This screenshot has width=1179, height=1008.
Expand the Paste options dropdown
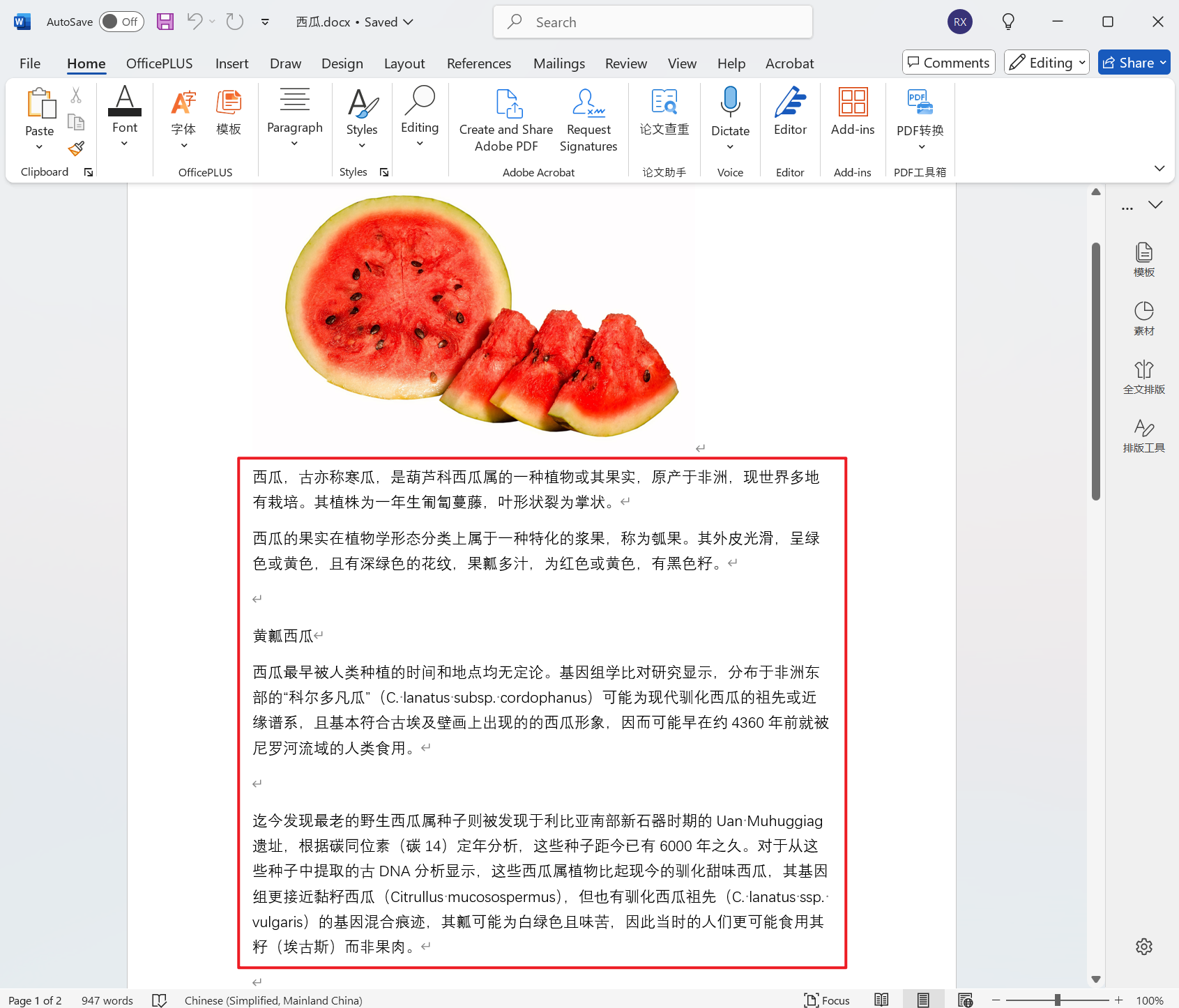39,146
